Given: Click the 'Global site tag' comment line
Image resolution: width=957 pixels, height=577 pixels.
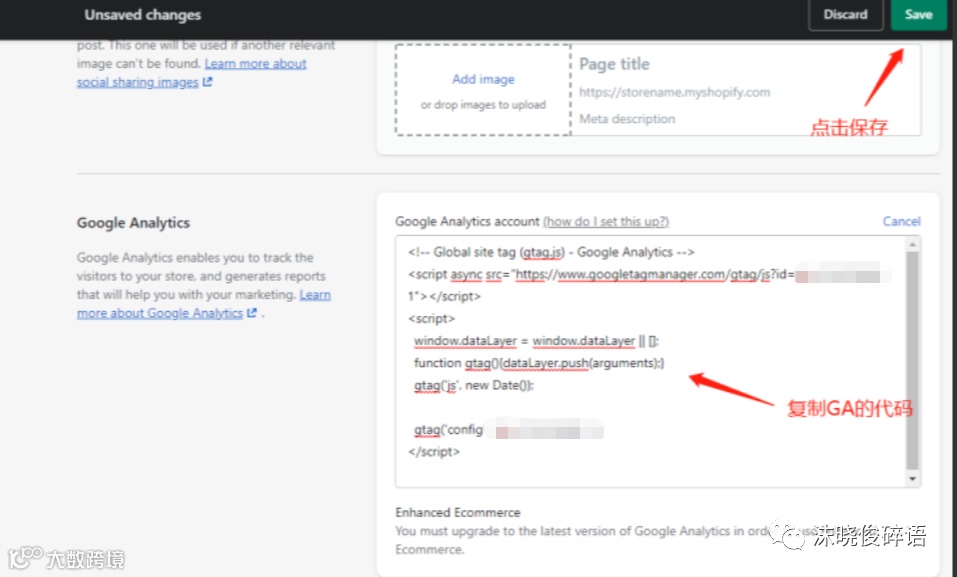Looking at the screenshot, I should tap(551, 252).
